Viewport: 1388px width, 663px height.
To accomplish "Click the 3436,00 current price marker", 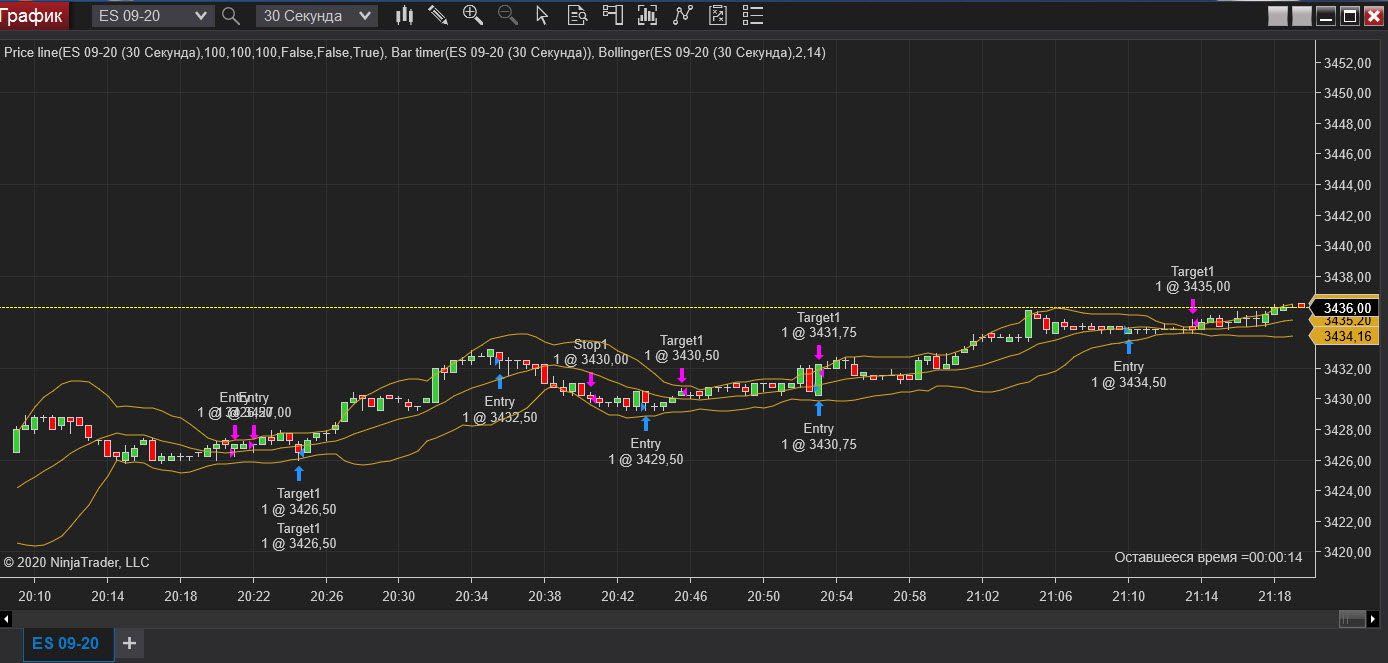I will pos(1346,308).
